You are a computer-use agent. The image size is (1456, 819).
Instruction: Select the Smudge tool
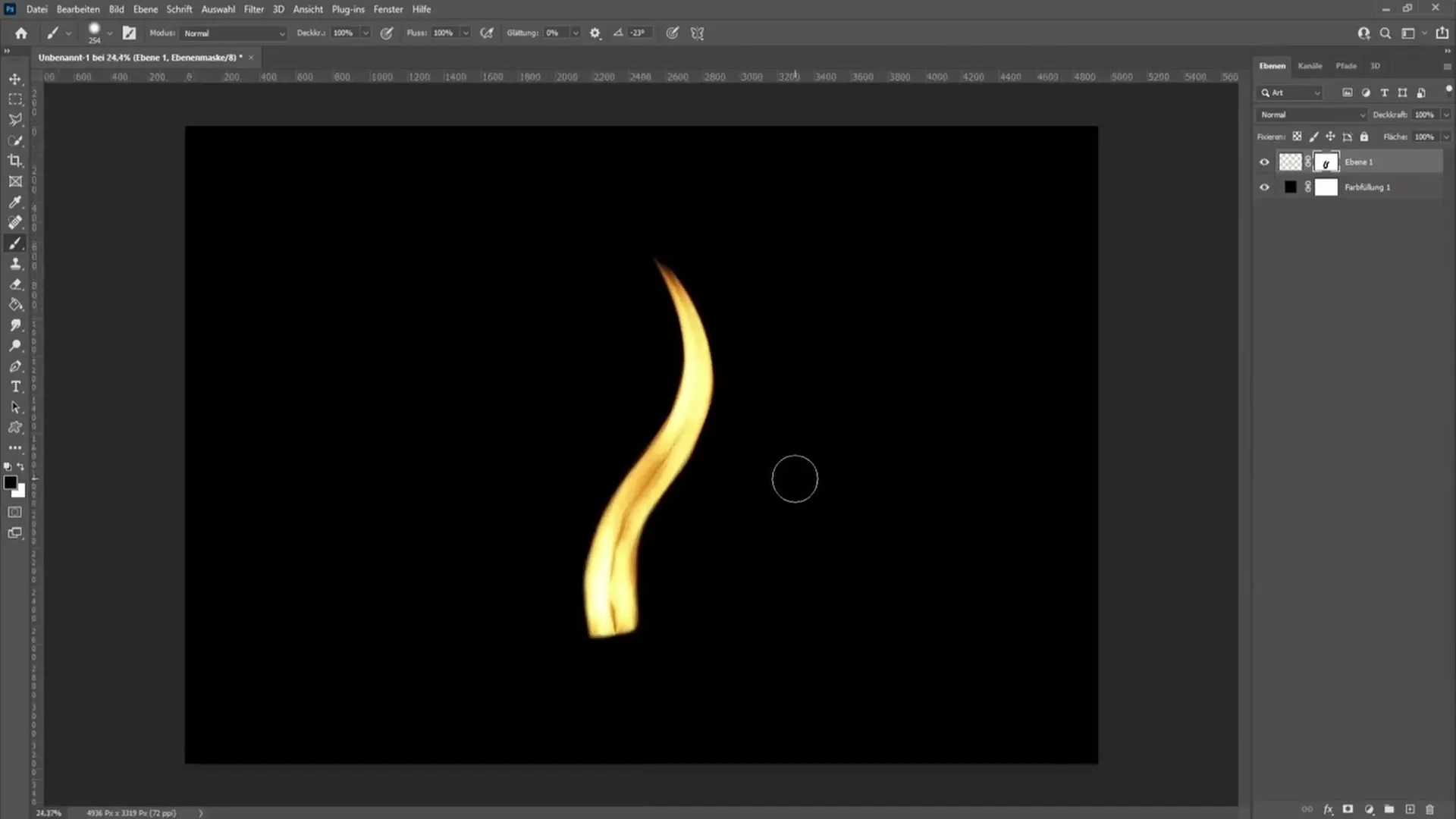point(15,326)
